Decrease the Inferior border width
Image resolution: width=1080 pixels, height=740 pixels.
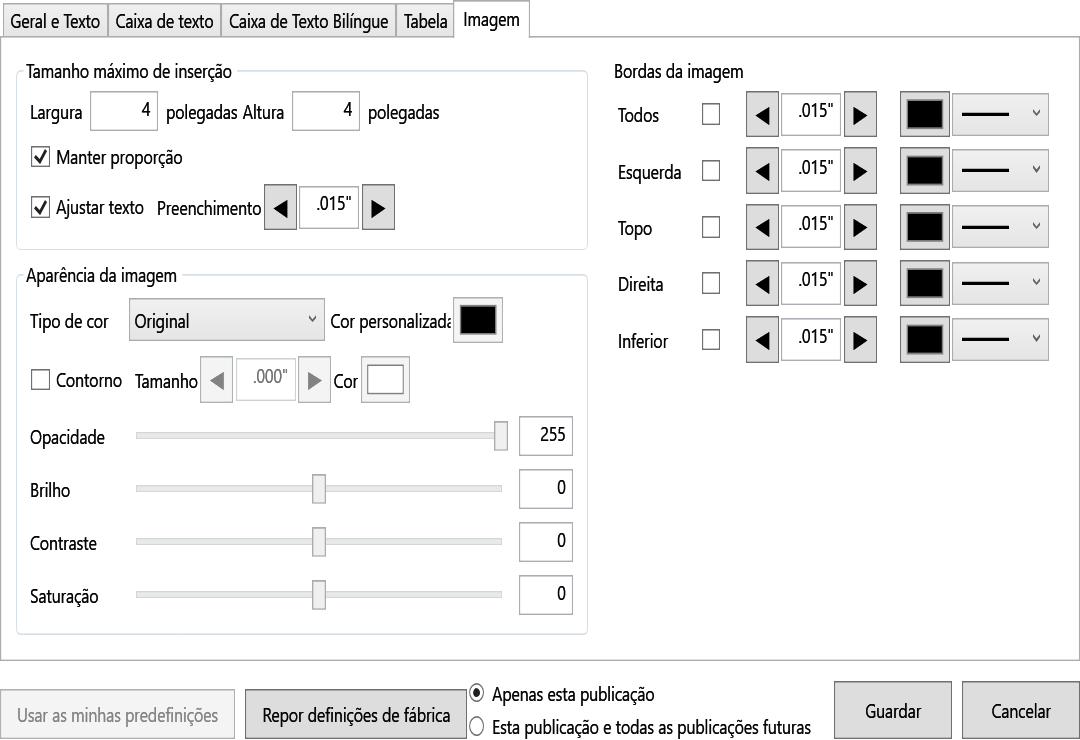762,340
